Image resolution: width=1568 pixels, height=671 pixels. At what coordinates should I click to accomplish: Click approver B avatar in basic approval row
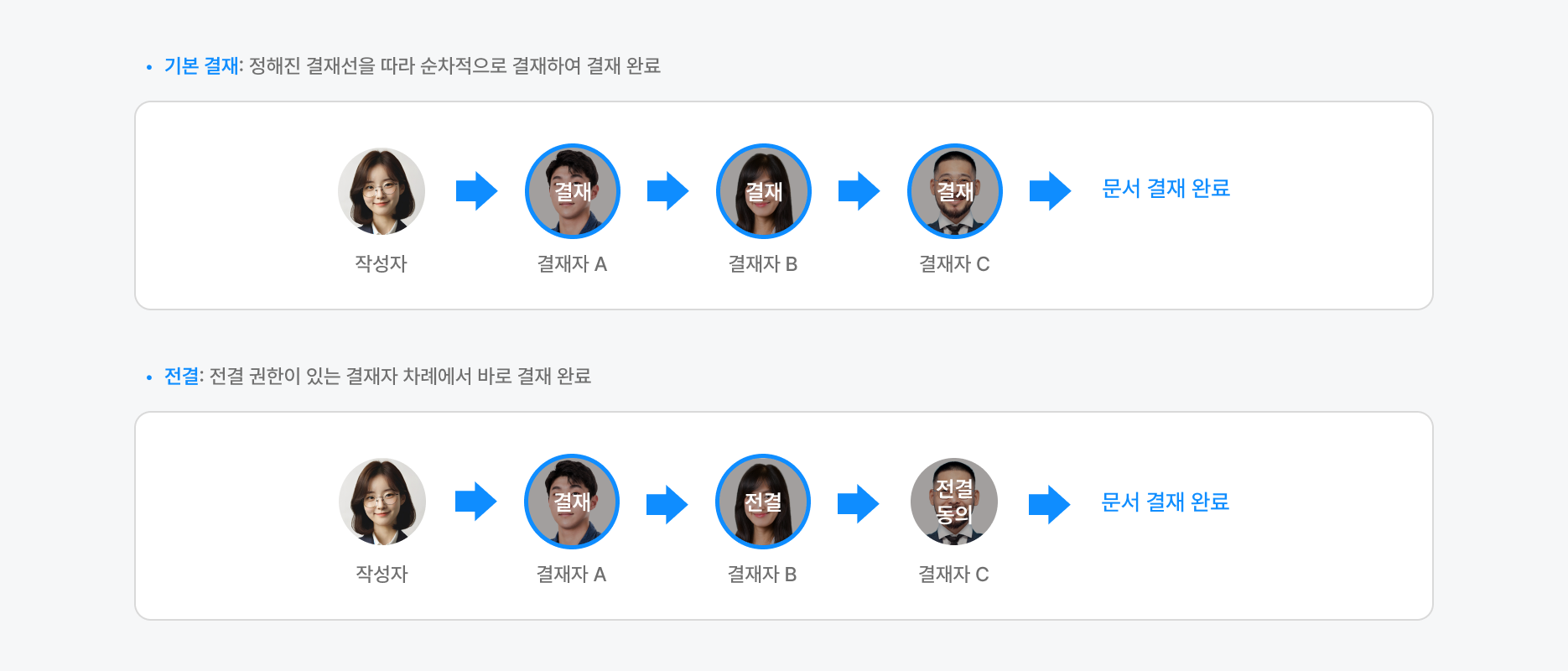764,191
